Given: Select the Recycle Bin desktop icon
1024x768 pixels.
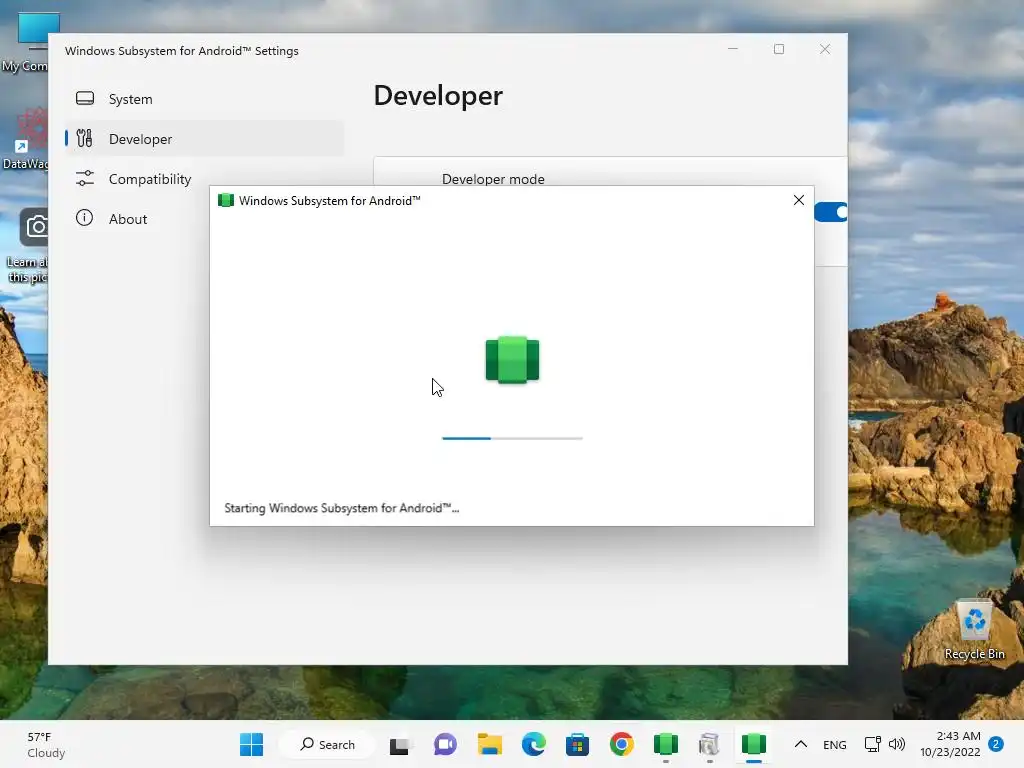Looking at the screenshot, I should 974,630.
